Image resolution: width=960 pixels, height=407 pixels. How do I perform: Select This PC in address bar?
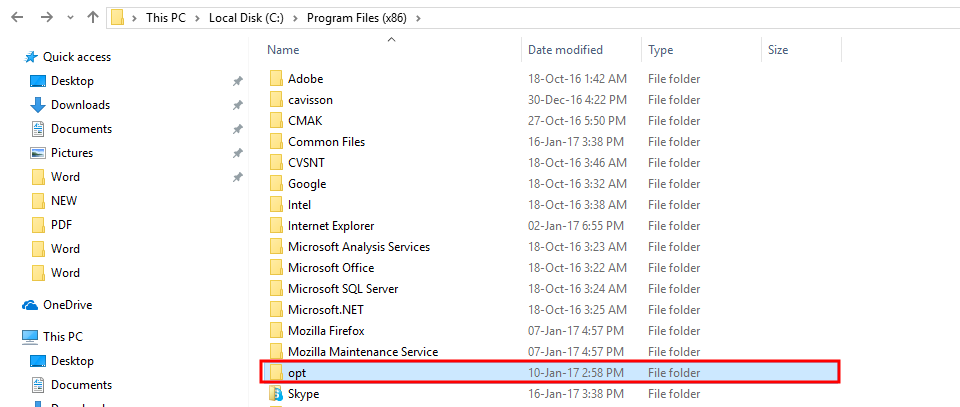165,18
